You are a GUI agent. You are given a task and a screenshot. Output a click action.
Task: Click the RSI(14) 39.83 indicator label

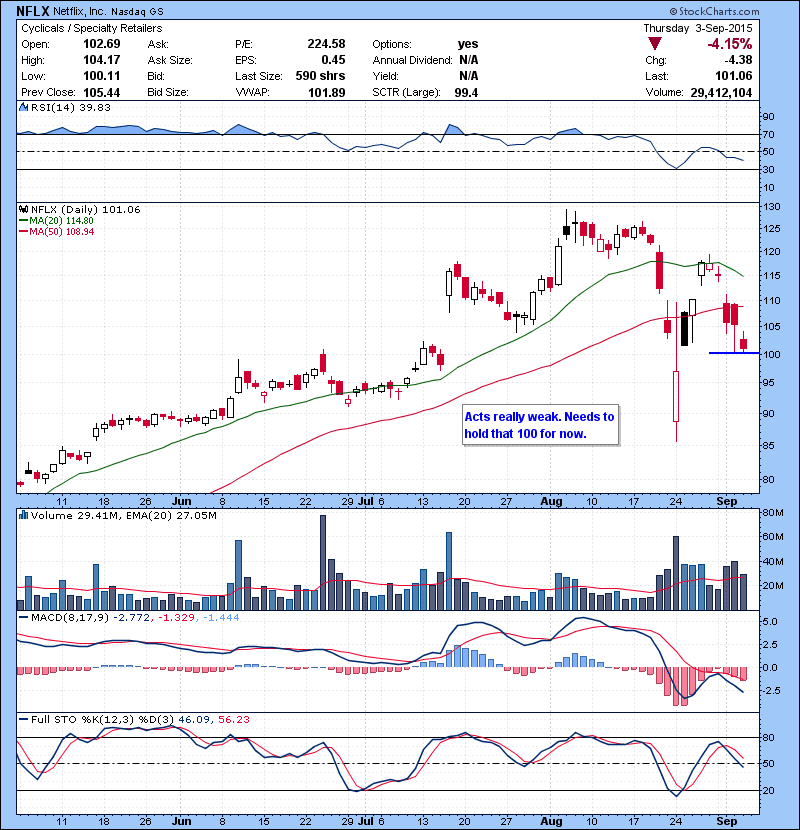coord(71,107)
